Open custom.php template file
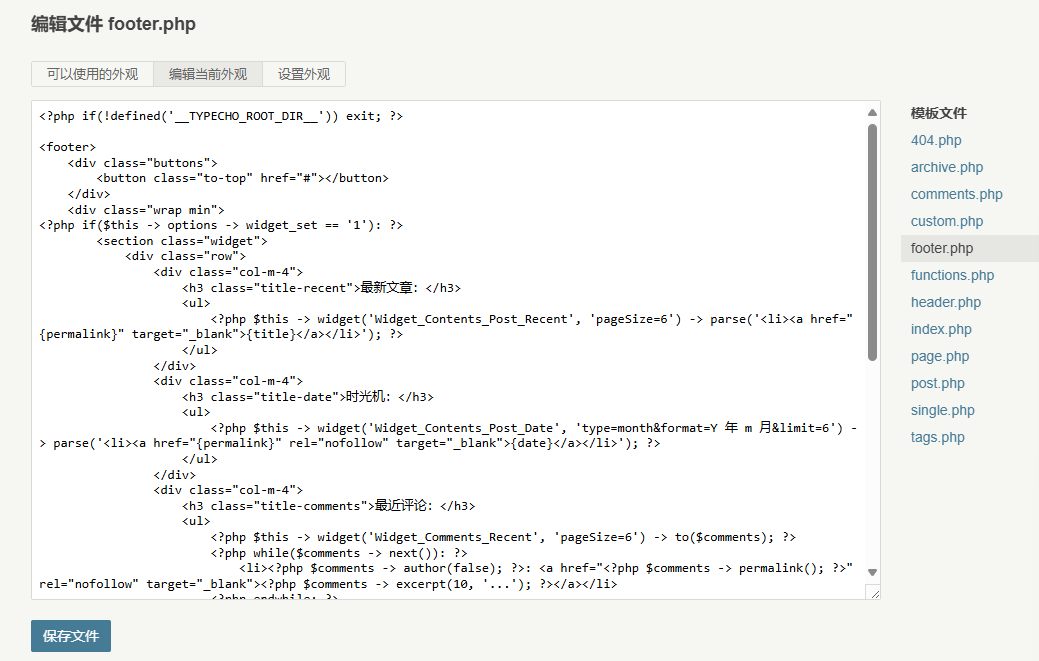The height and width of the screenshot is (661, 1039). [x=946, y=221]
